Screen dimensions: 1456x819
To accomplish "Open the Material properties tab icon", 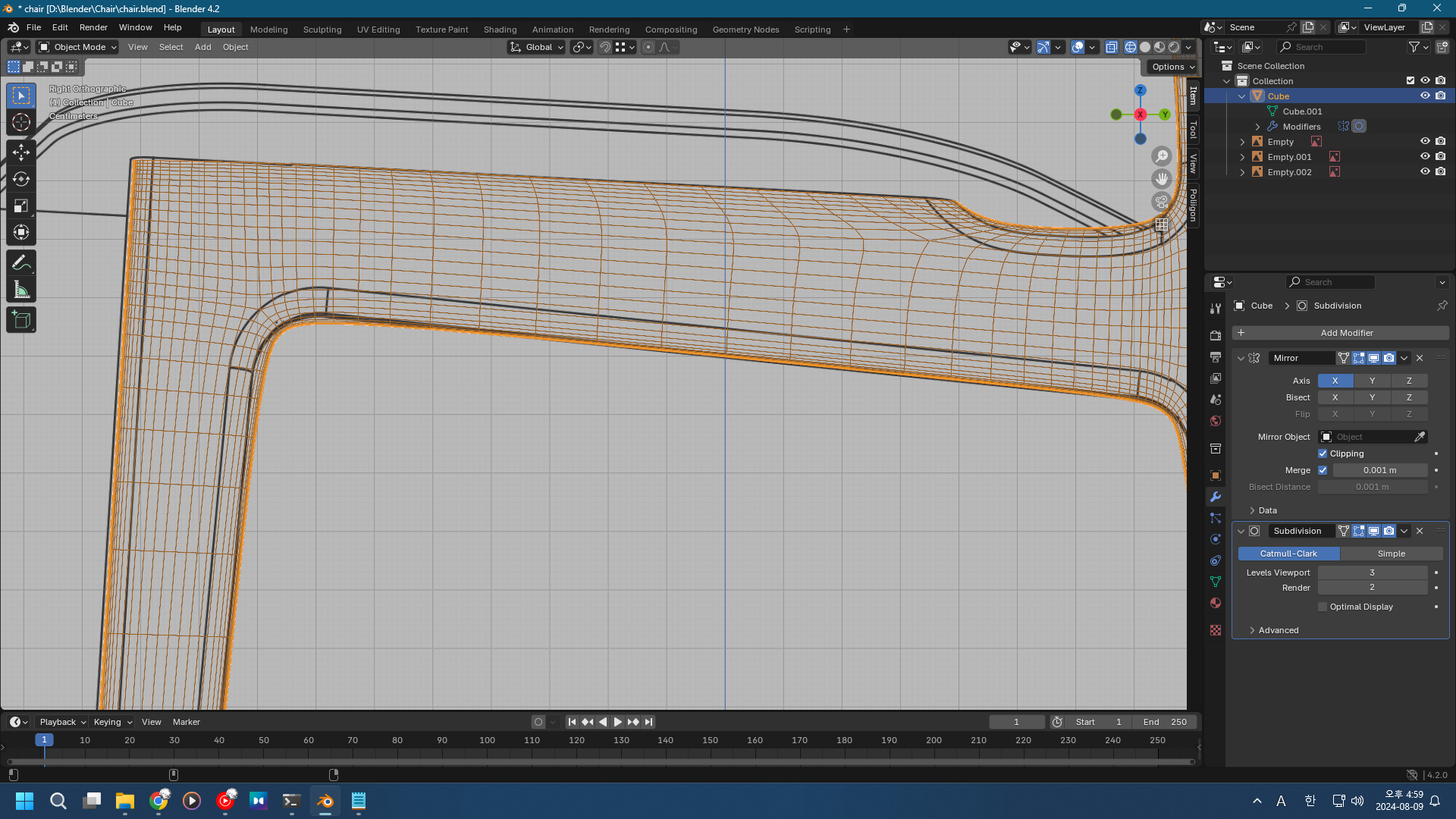I will tap(1216, 603).
